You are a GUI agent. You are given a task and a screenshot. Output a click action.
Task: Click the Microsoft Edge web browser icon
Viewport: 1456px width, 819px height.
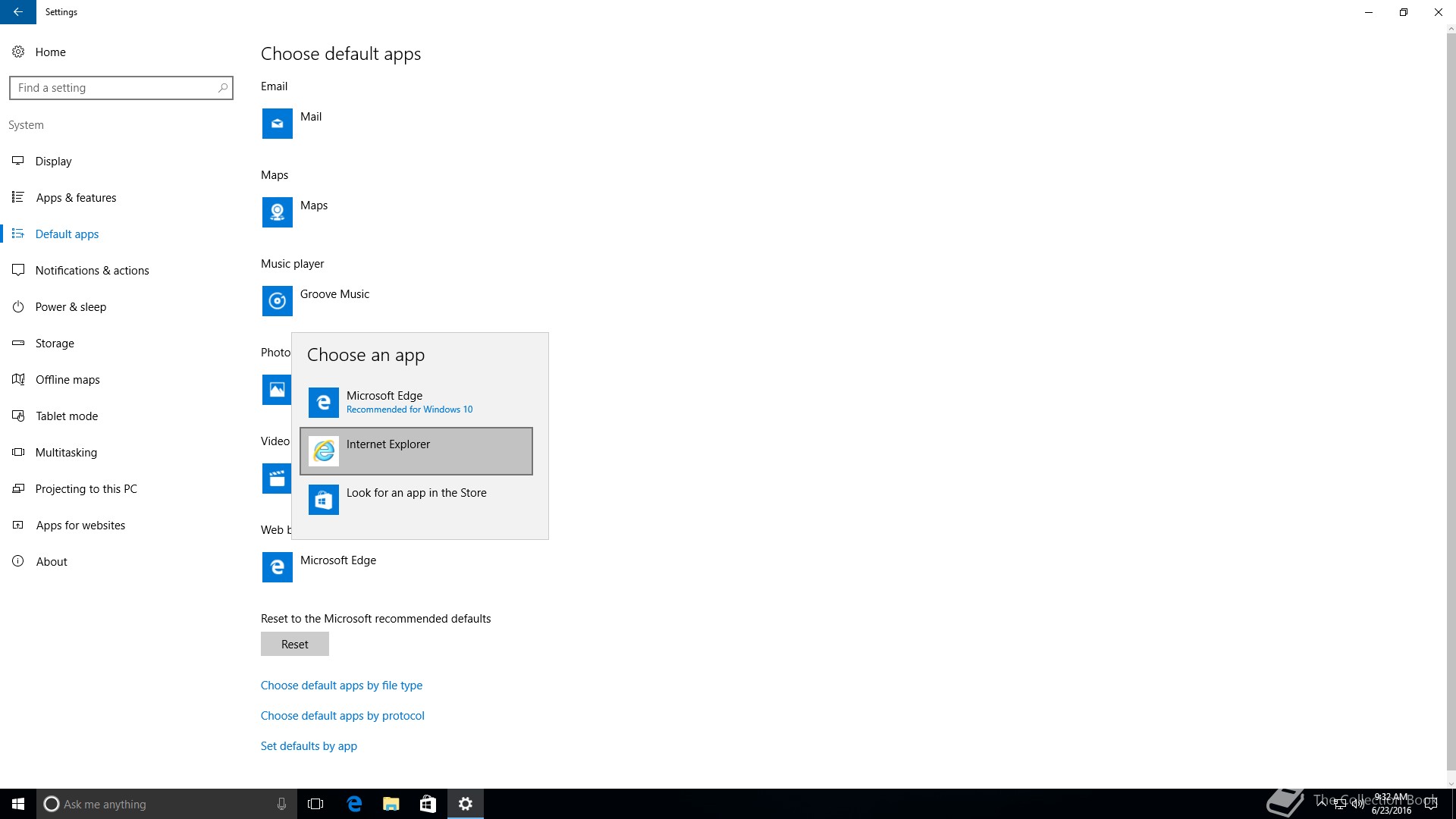coord(277,567)
